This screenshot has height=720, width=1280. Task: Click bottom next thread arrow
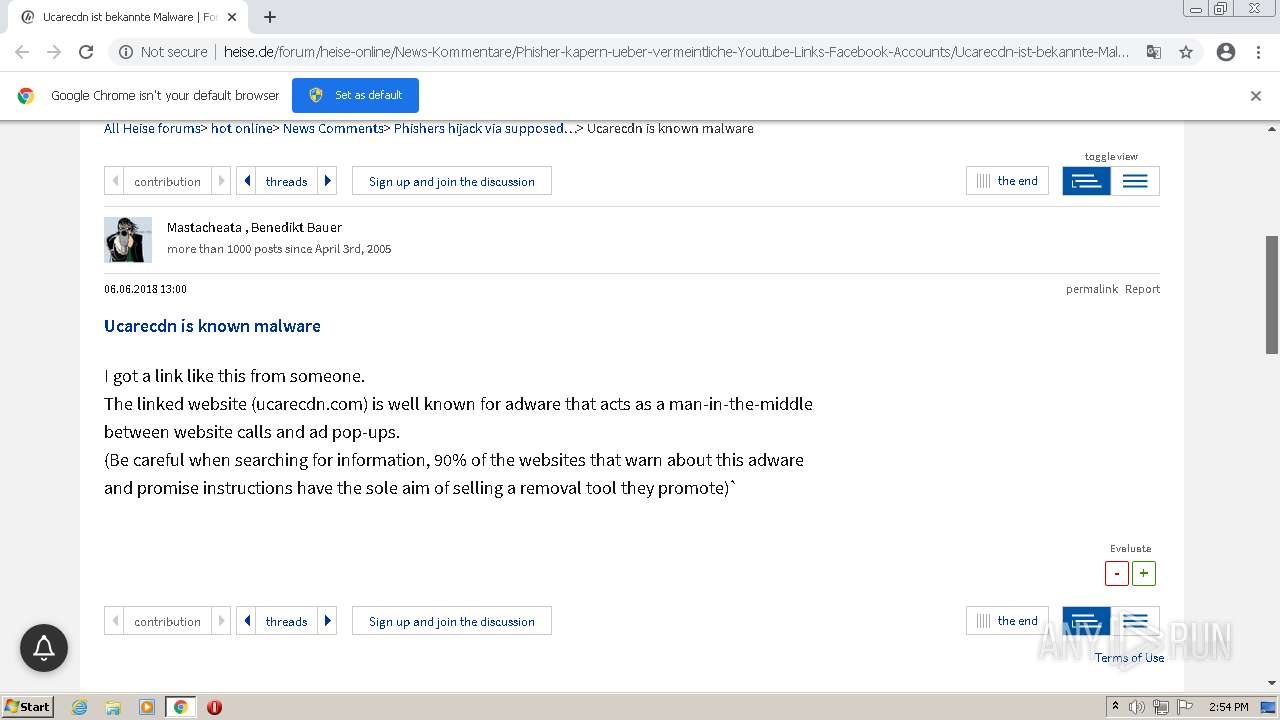pyautogui.click(x=327, y=621)
